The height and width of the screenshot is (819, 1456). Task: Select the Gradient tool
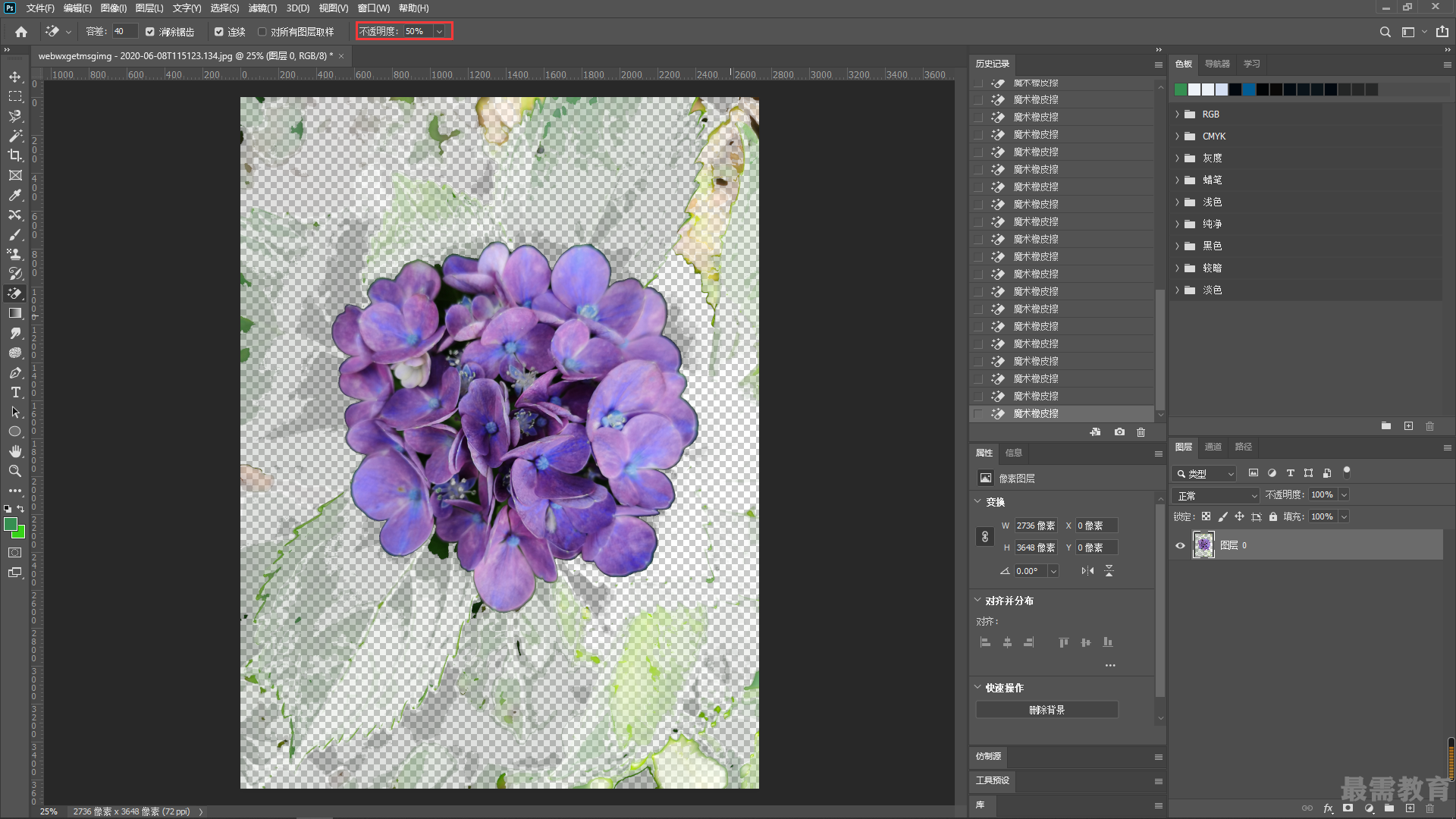15,313
